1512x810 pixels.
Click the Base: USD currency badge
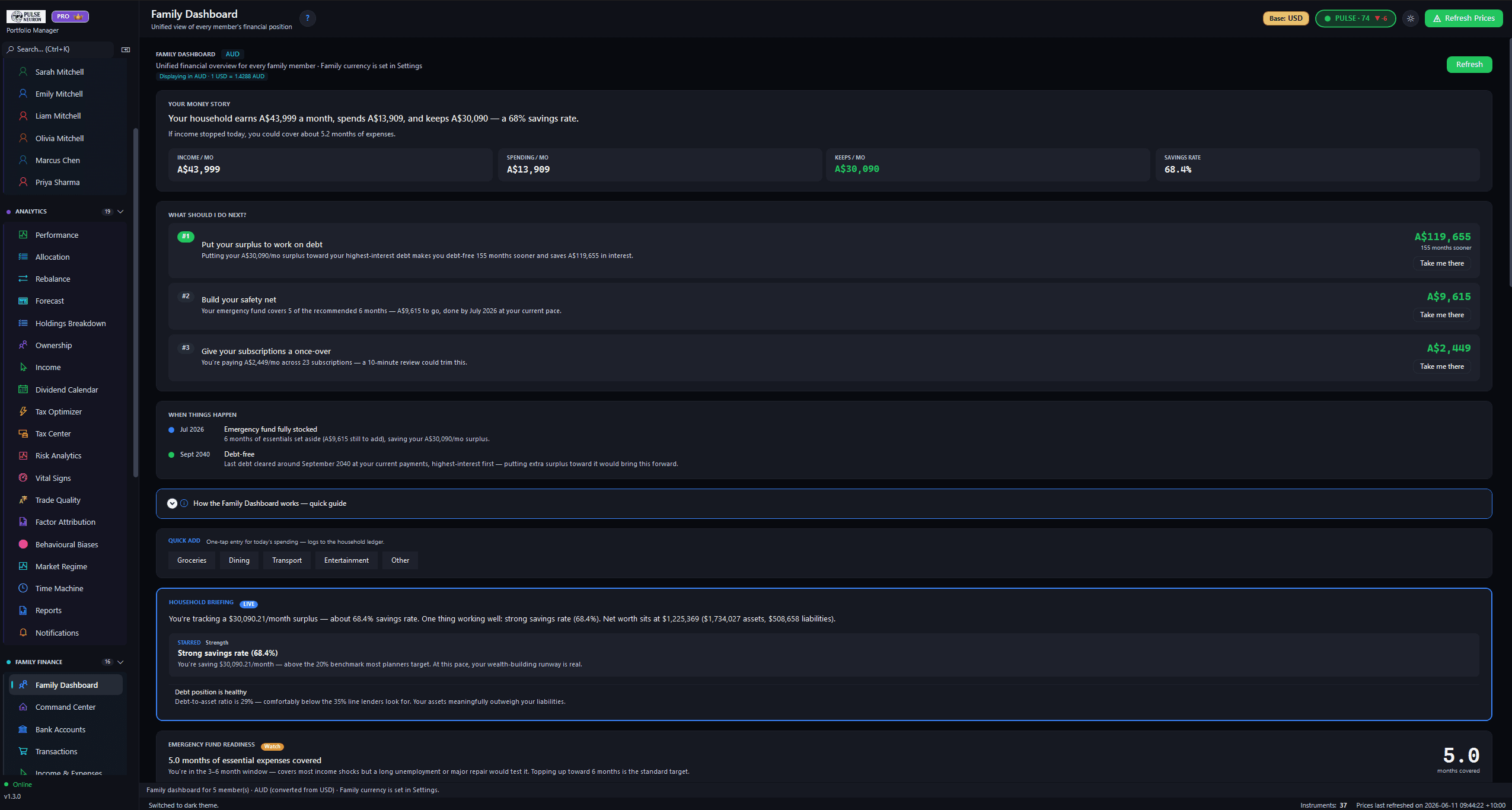[1285, 18]
